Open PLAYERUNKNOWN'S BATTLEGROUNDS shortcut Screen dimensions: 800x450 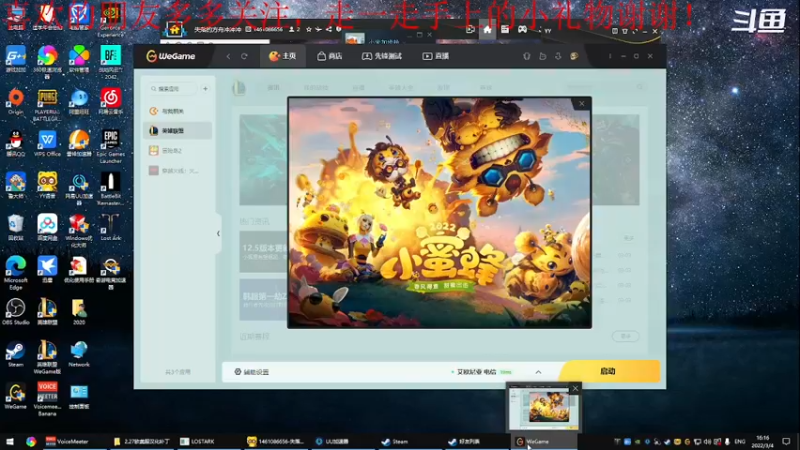click(47, 105)
